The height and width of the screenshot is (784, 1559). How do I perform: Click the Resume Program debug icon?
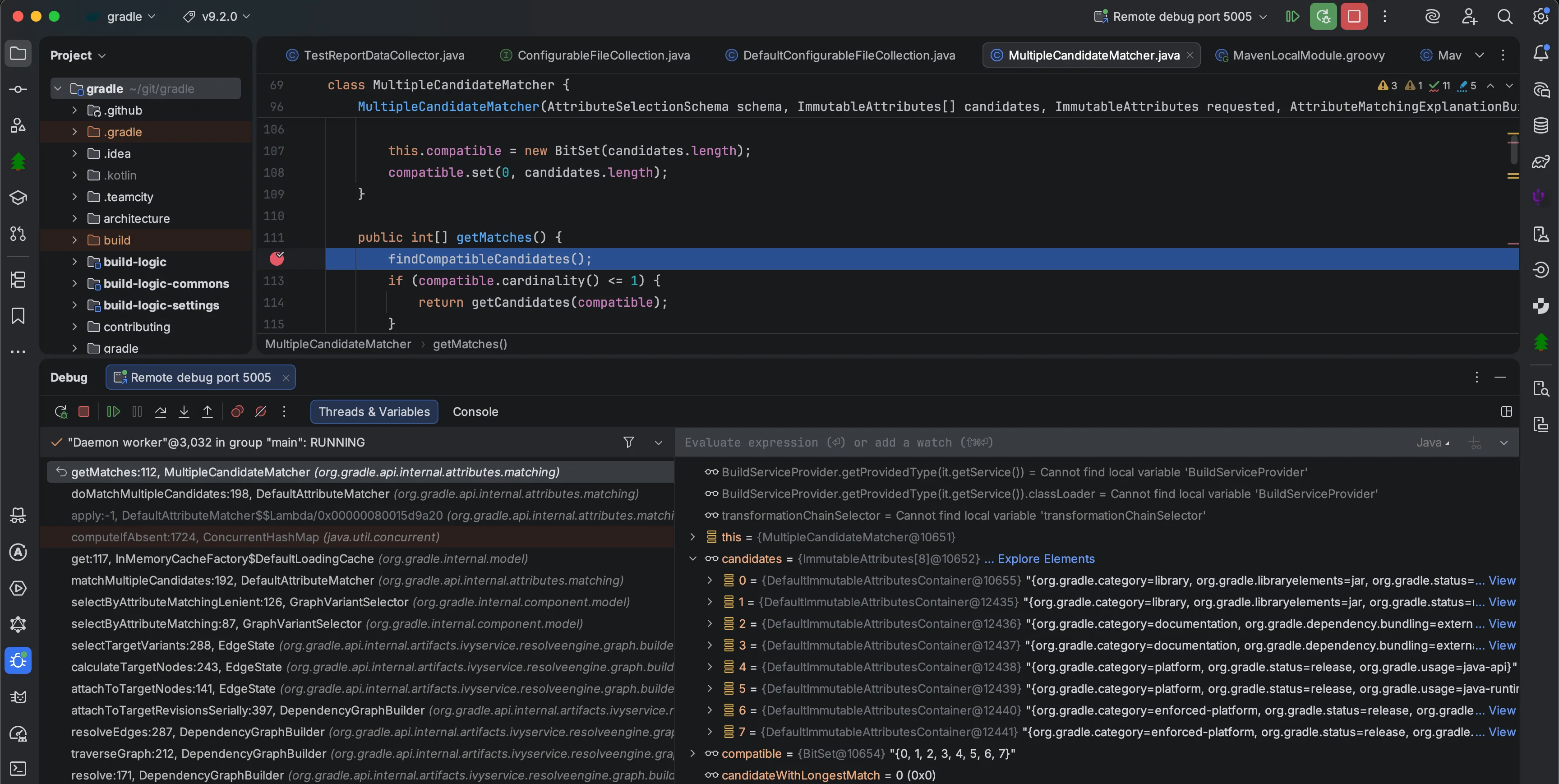pos(113,412)
